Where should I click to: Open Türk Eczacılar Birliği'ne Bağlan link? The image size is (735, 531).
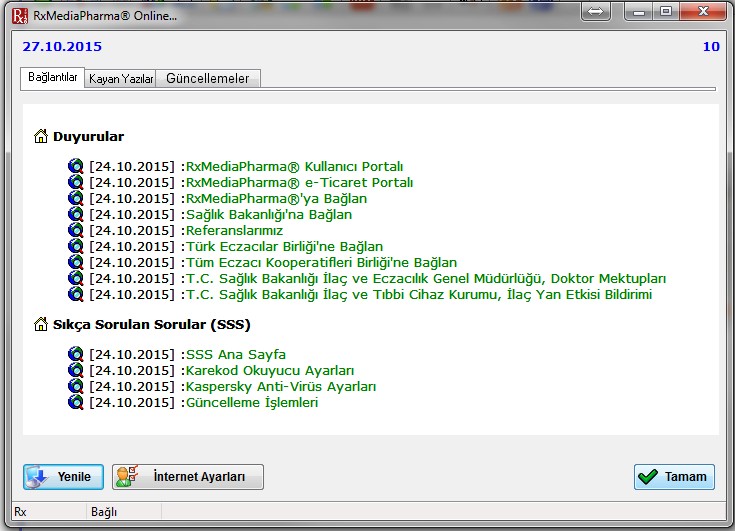284,247
